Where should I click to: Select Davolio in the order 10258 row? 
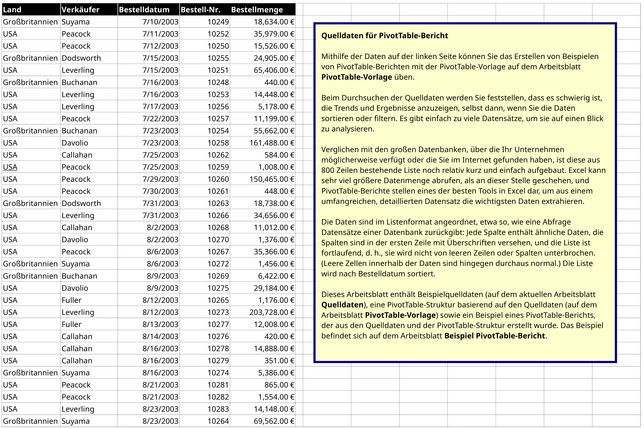89,143
